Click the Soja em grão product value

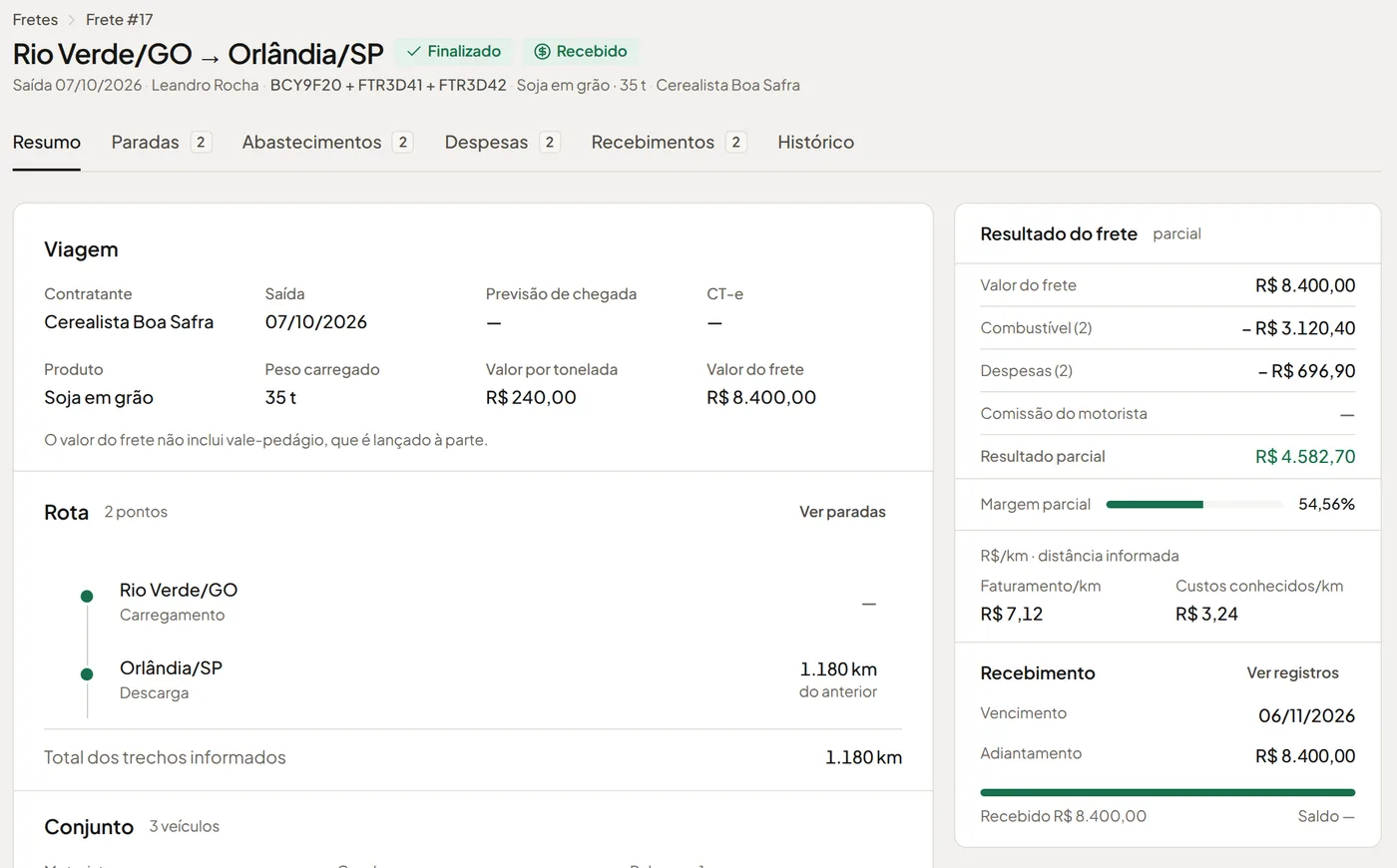tap(99, 398)
